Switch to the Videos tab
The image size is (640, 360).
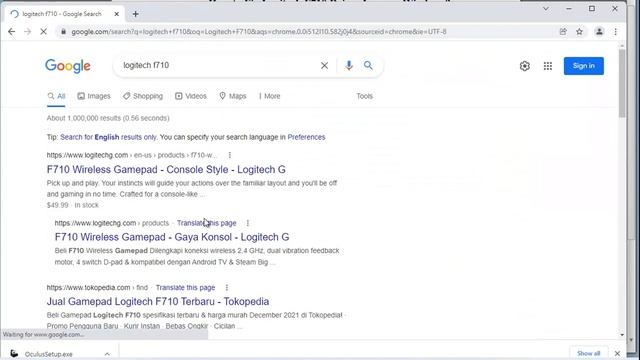(x=191, y=96)
